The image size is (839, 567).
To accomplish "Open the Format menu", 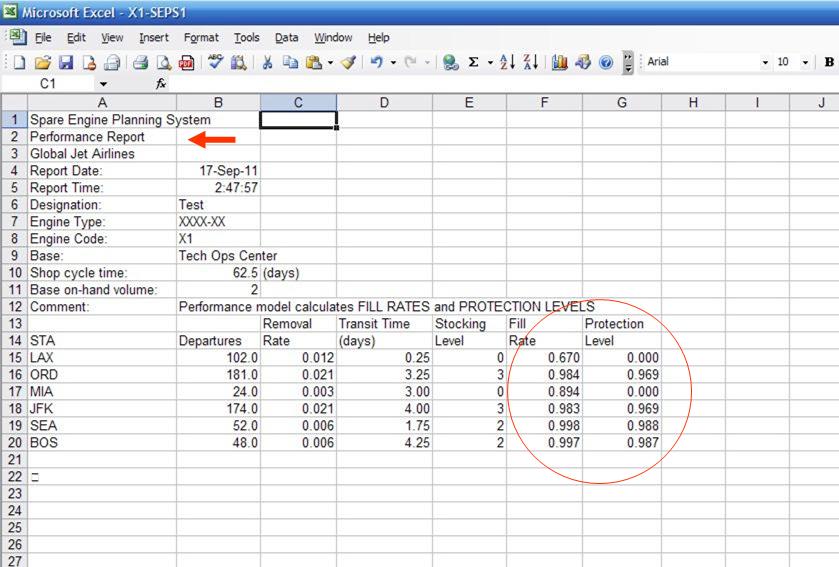I will tap(201, 38).
